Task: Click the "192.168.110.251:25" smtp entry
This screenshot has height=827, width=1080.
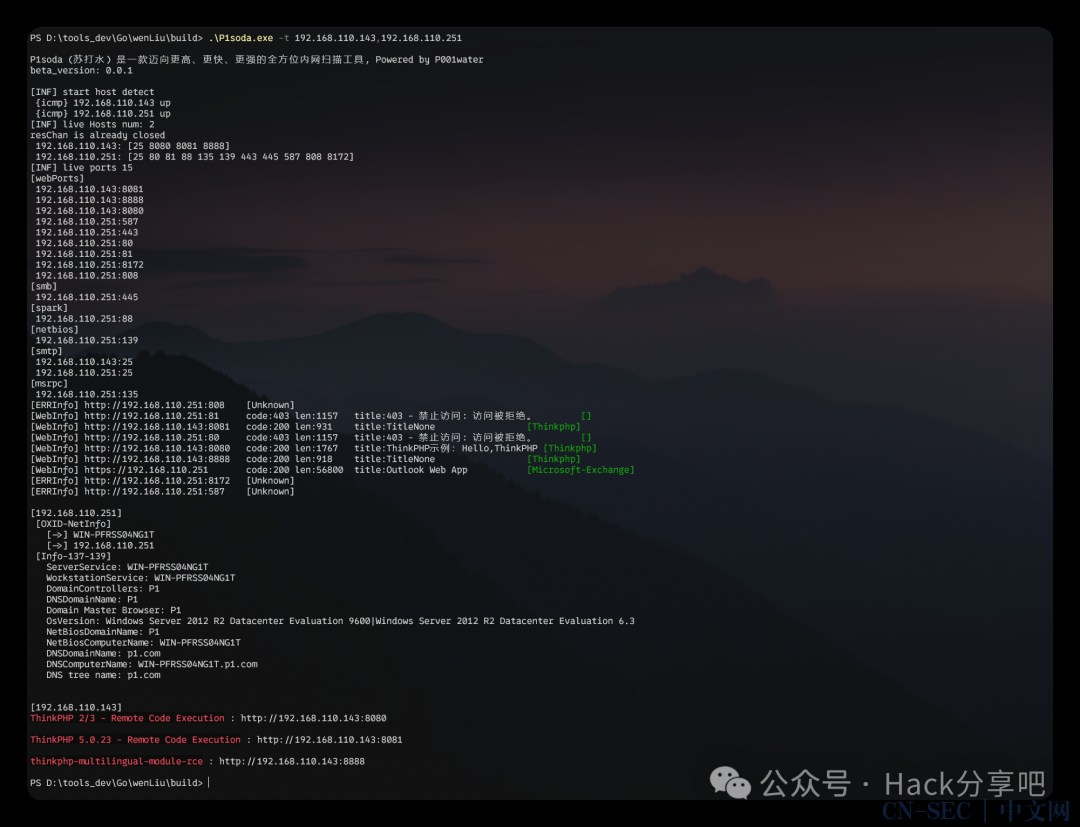Action: click(84, 373)
